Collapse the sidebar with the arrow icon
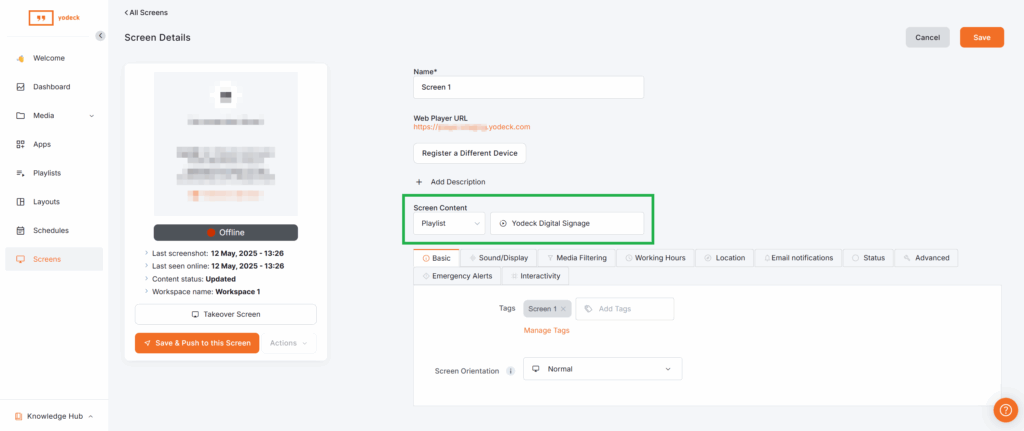1024x431 pixels. click(100, 36)
